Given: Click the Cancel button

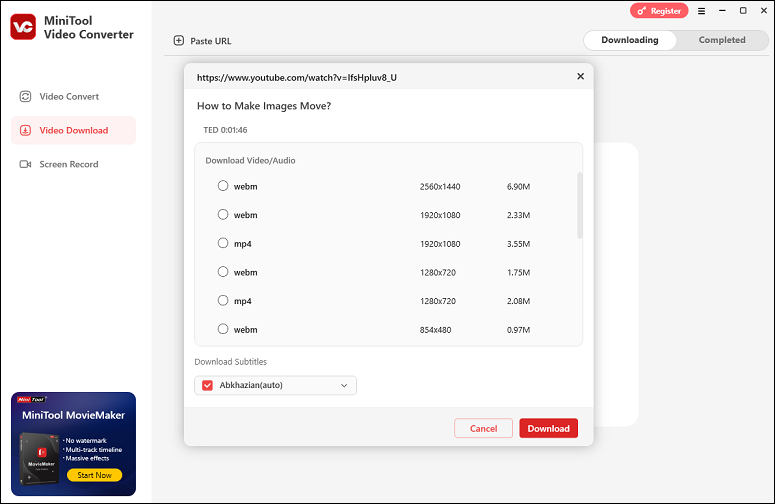Looking at the screenshot, I should [483, 428].
